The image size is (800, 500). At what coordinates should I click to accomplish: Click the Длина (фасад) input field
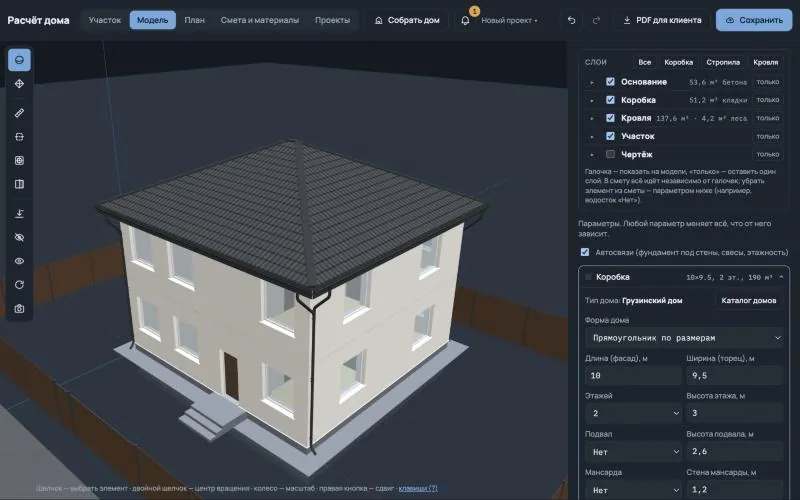(633, 376)
